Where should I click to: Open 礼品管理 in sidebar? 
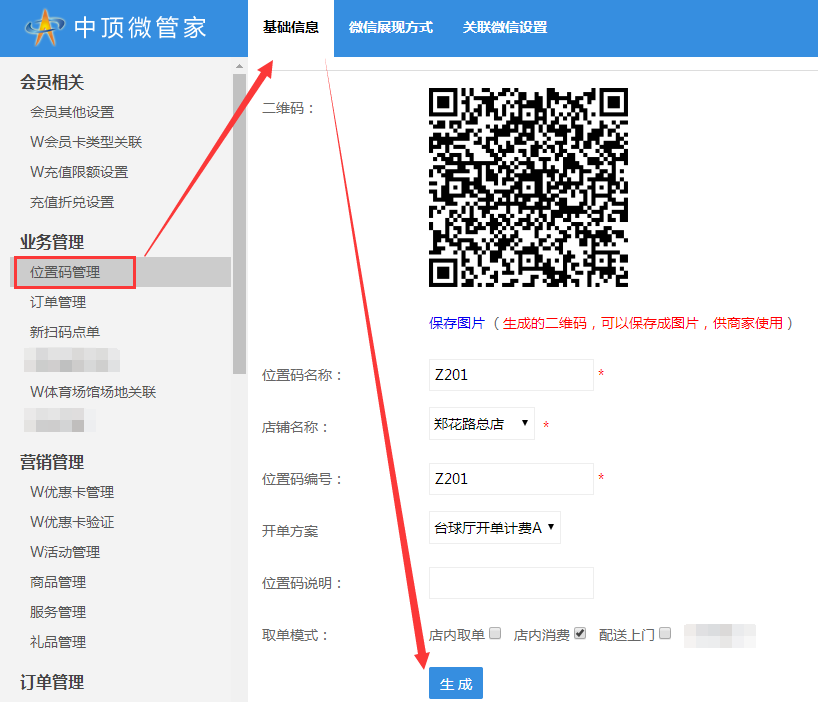pos(58,642)
